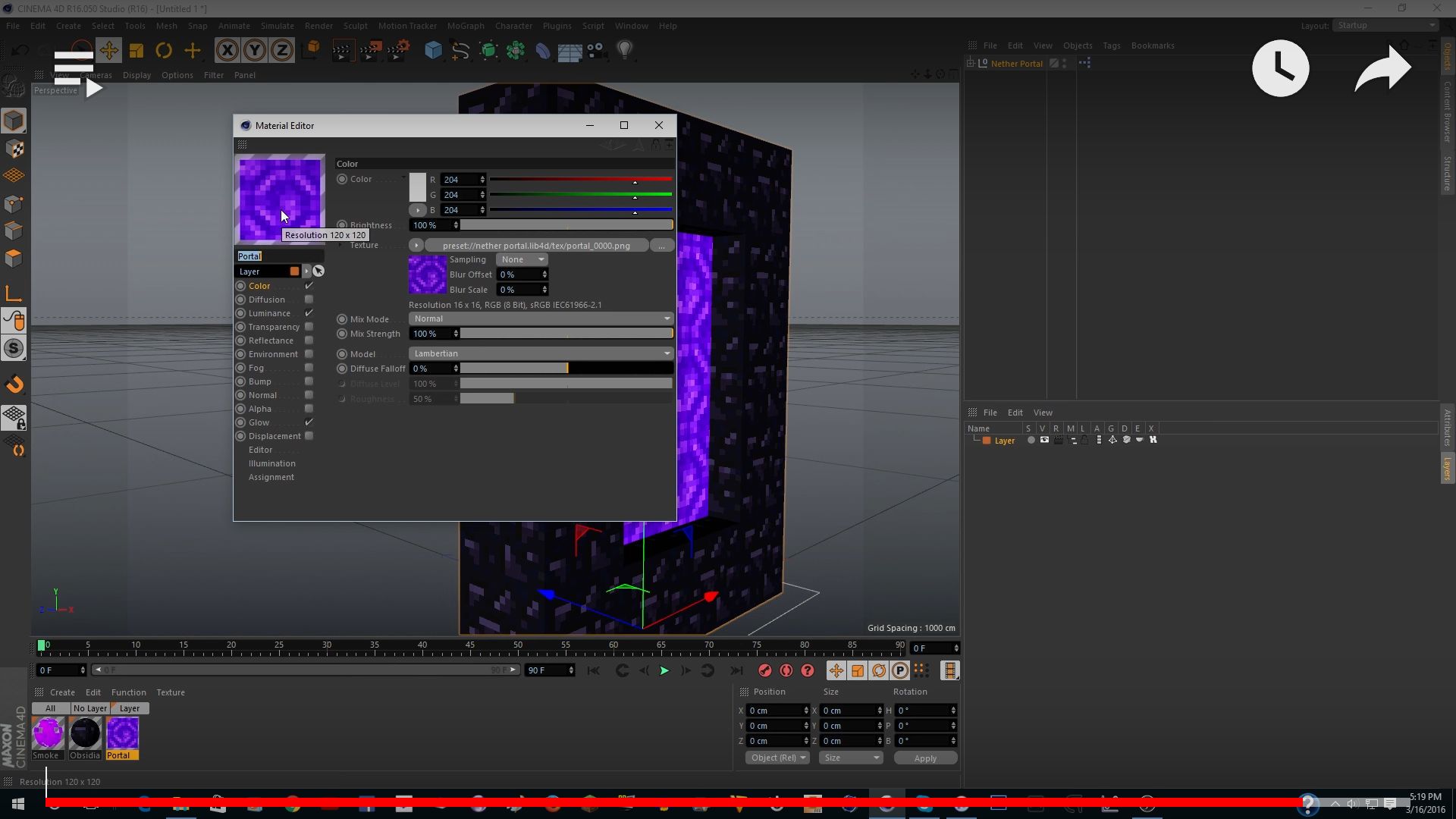Enable Snap tool with S icon
The image size is (1456, 819).
pyautogui.click(x=14, y=348)
